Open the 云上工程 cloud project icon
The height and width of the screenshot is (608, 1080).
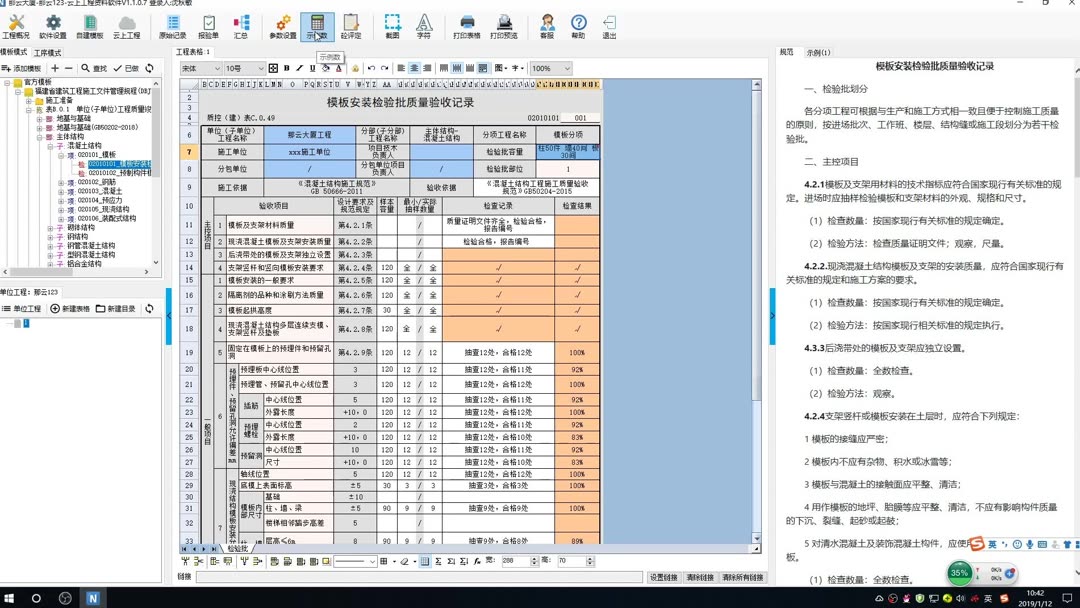coord(127,26)
